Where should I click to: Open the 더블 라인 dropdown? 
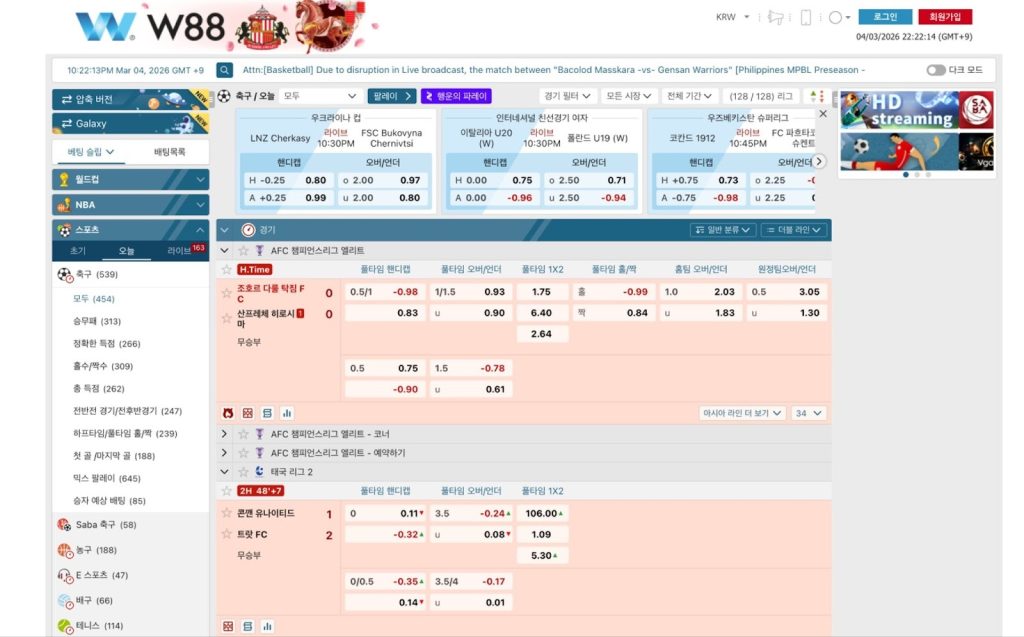pyautogui.click(x=793, y=230)
